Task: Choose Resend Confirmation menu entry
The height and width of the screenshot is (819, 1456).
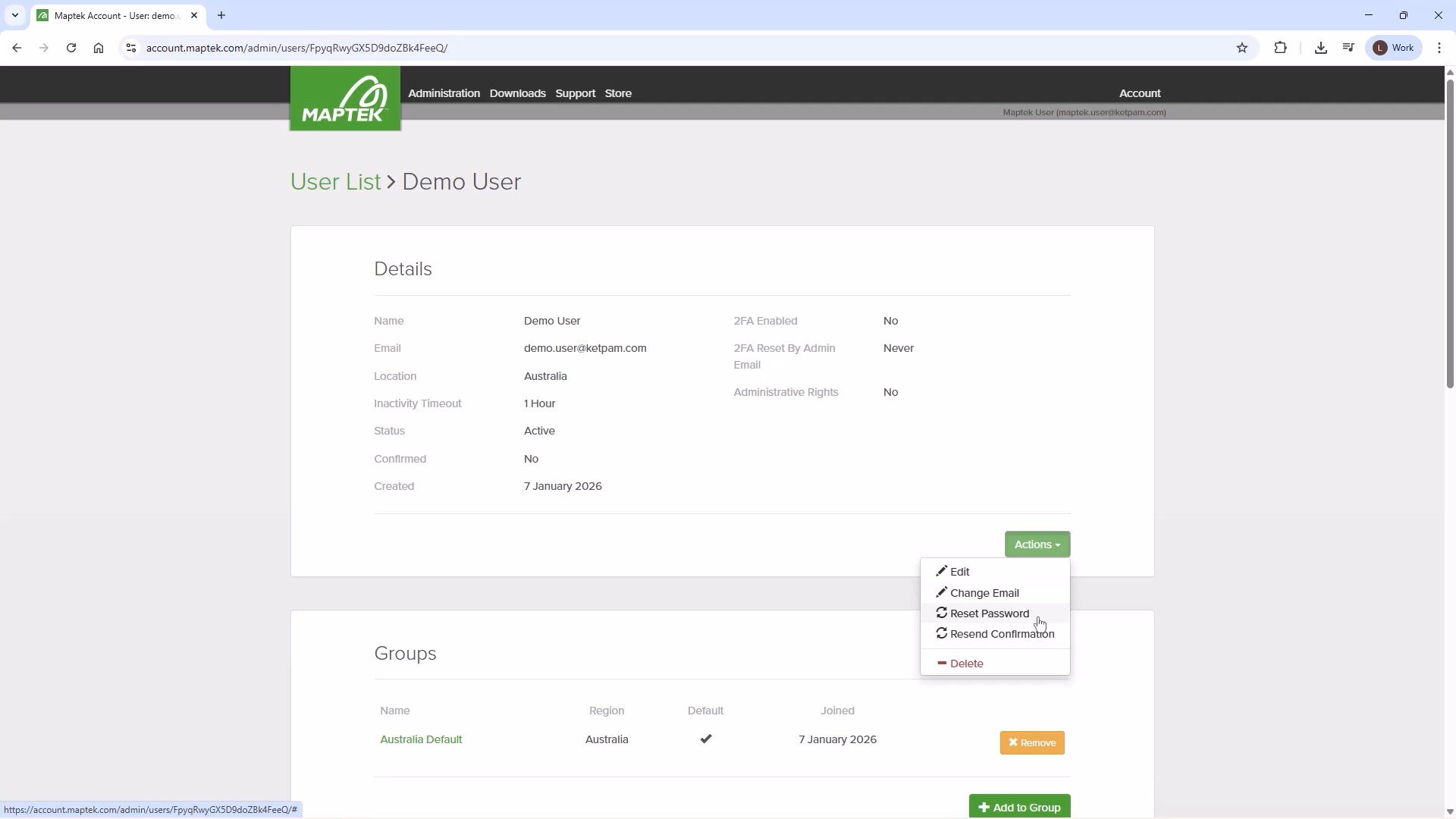Action: (1001, 634)
